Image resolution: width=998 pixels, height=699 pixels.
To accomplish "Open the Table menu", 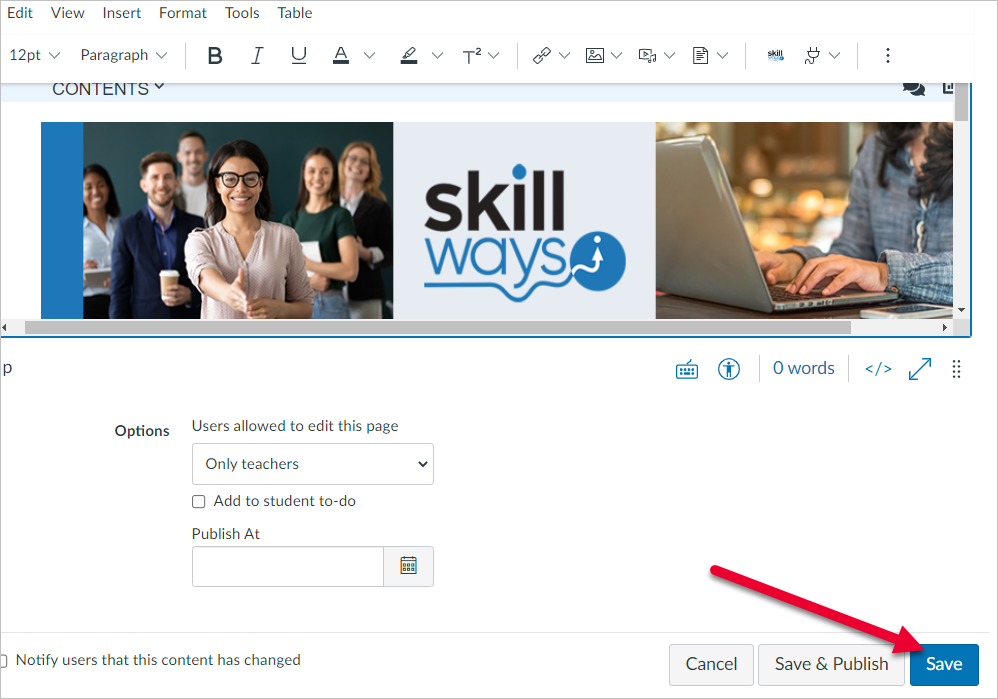I will [295, 13].
